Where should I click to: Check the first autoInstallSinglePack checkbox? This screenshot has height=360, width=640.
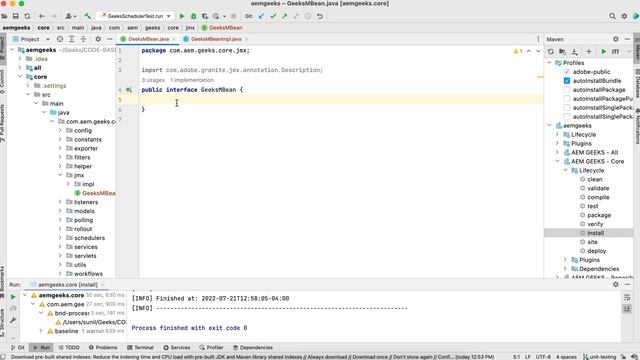[x=567, y=107]
